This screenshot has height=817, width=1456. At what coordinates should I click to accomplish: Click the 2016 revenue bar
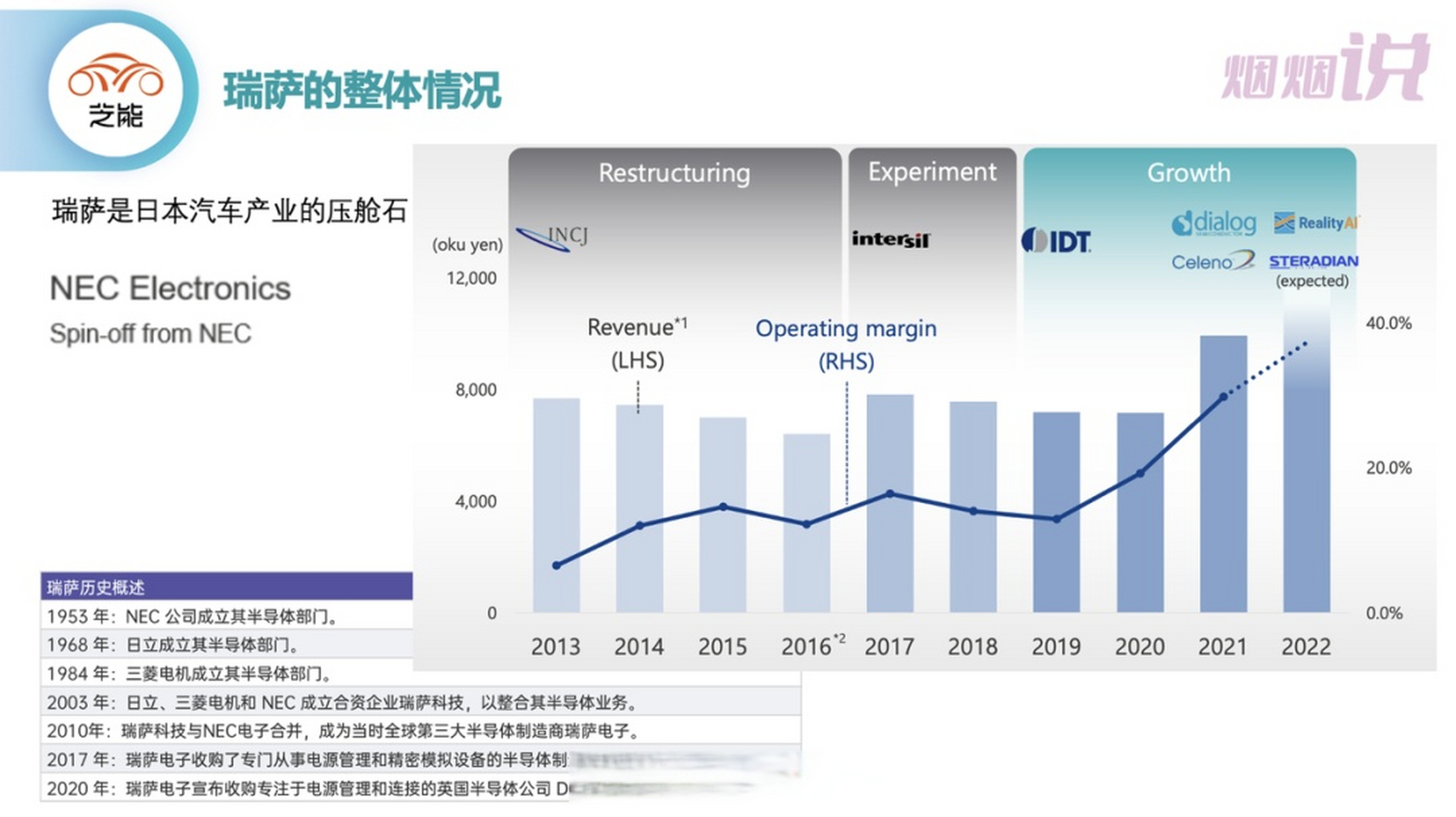point(807,523)
